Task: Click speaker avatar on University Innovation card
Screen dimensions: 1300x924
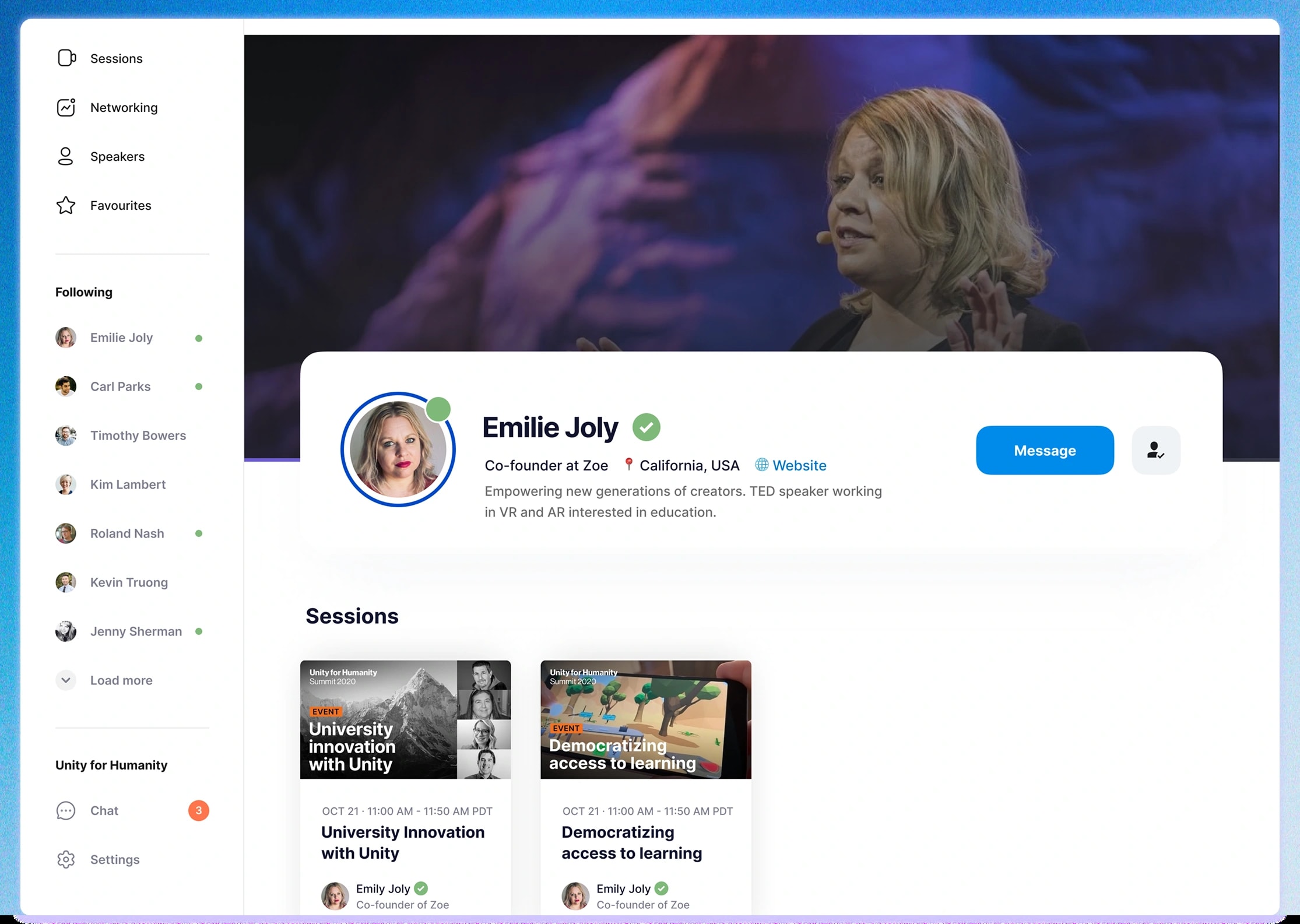Action: pyautogui.click(x=335, y=896)
